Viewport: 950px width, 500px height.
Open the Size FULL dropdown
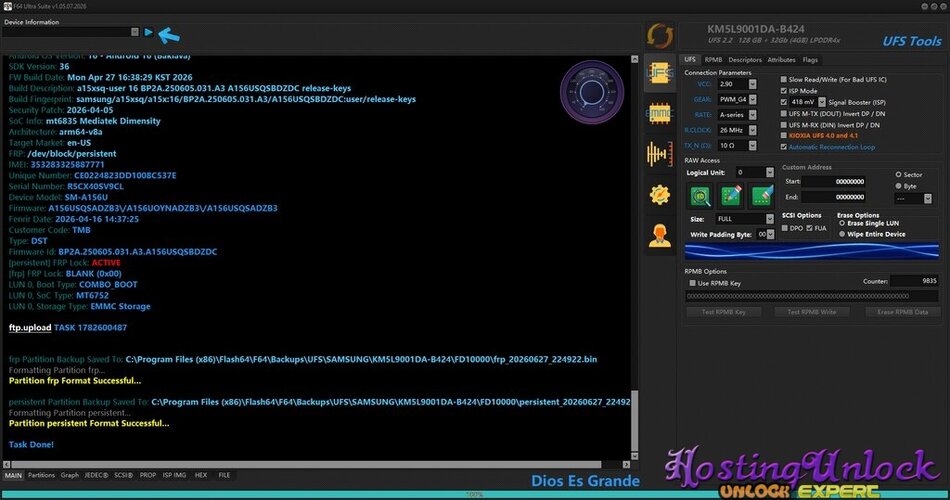pos(769,219)
